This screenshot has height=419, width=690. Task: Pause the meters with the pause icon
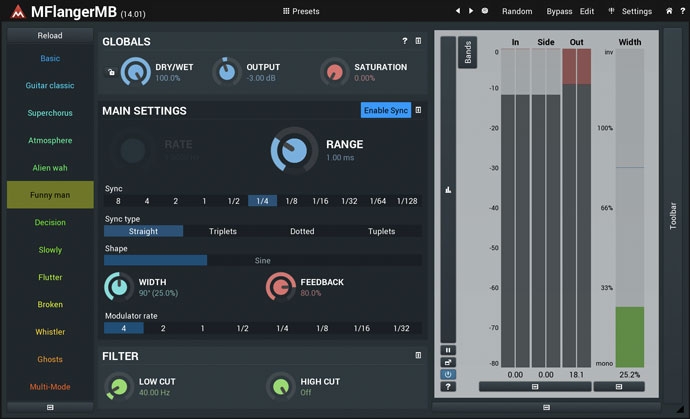pyautogui.click(x=448, y=350)
